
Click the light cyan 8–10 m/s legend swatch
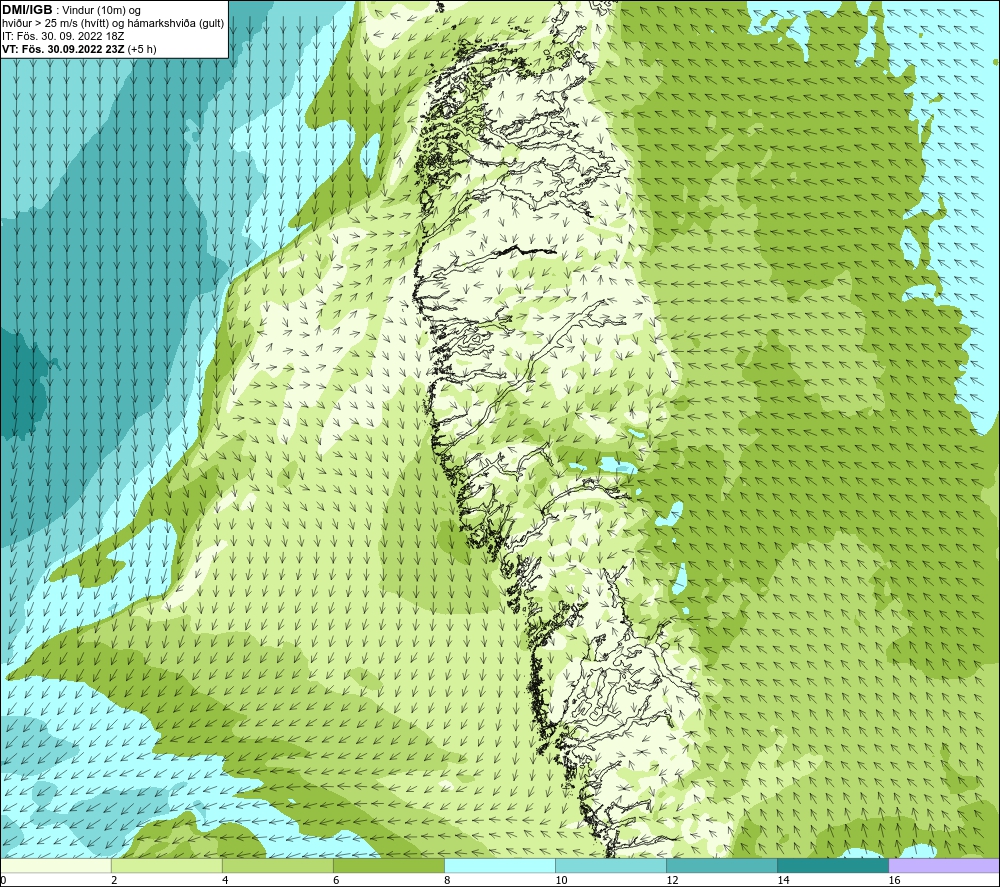click(x=500, y=865)
